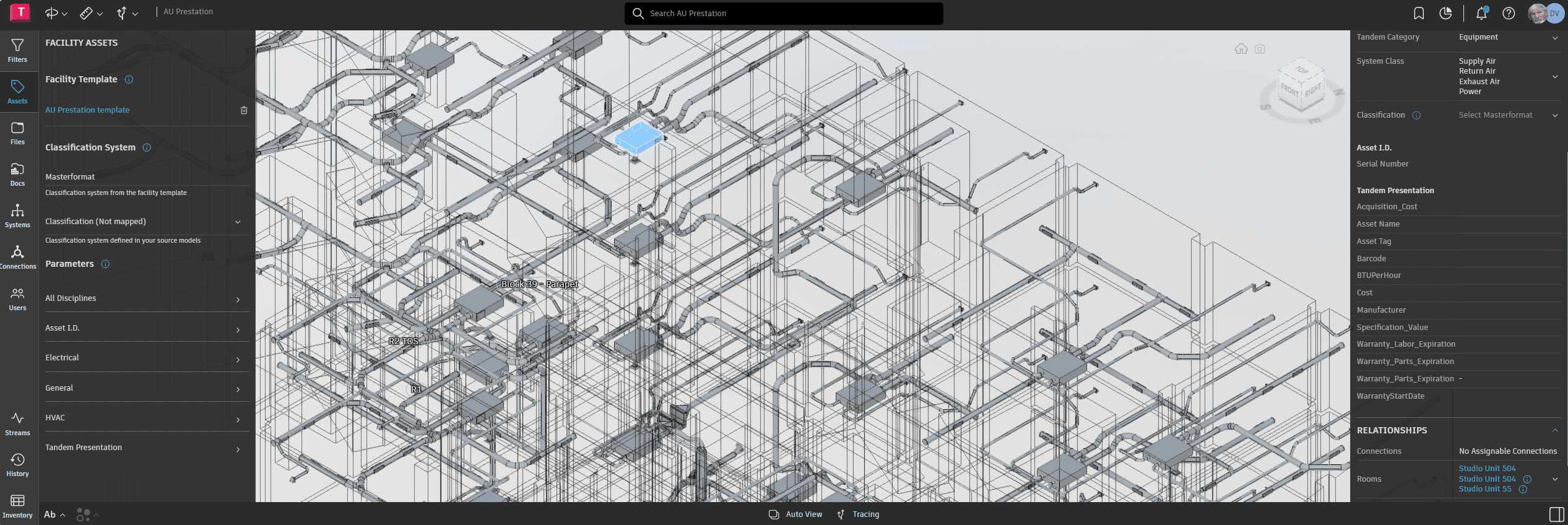1568x525 pixels.
Task: Open the AU Prestation template link
Action: tap(87, 110)
